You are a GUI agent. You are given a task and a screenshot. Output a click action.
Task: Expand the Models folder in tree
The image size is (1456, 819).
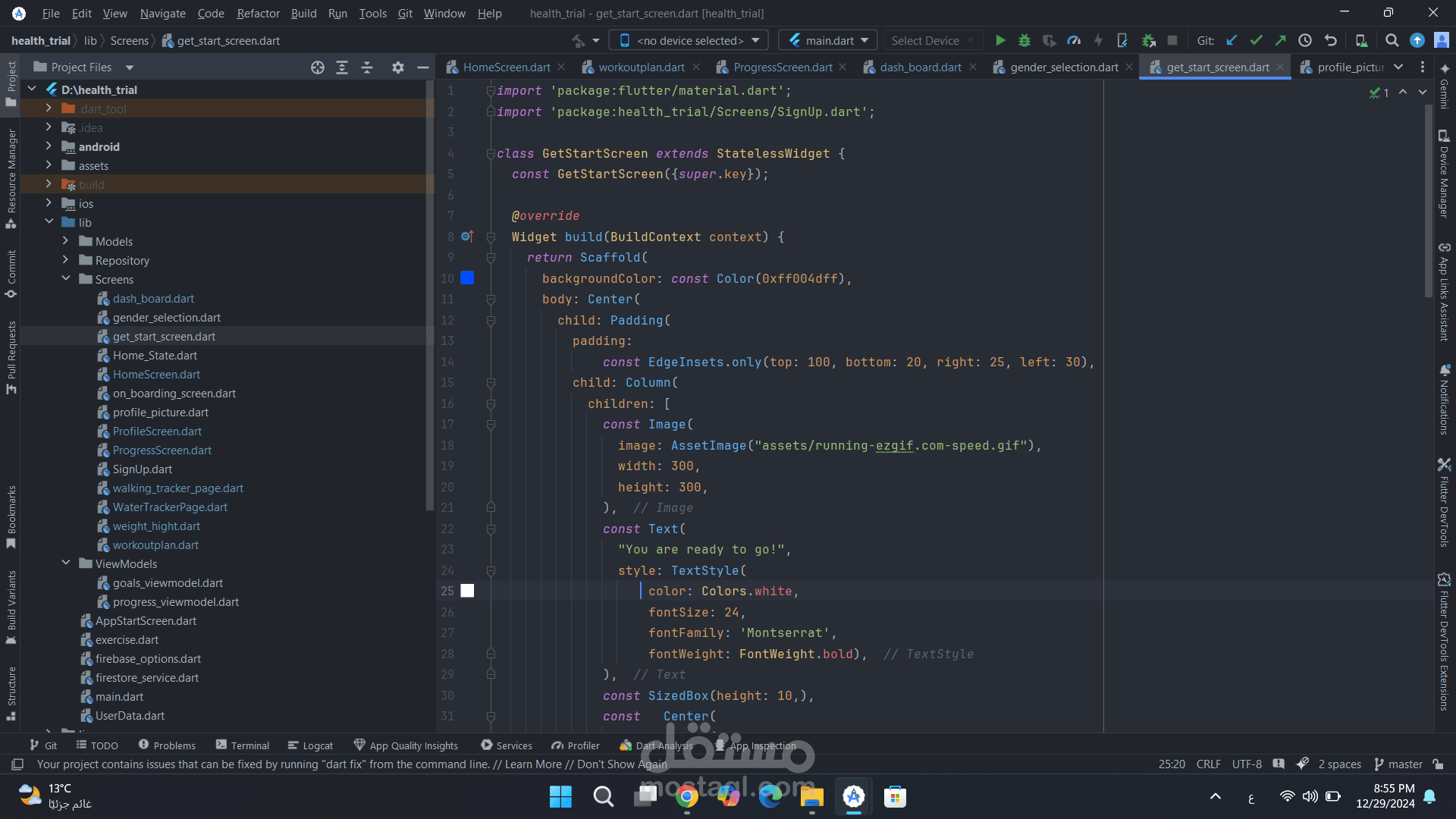point(65,241)
